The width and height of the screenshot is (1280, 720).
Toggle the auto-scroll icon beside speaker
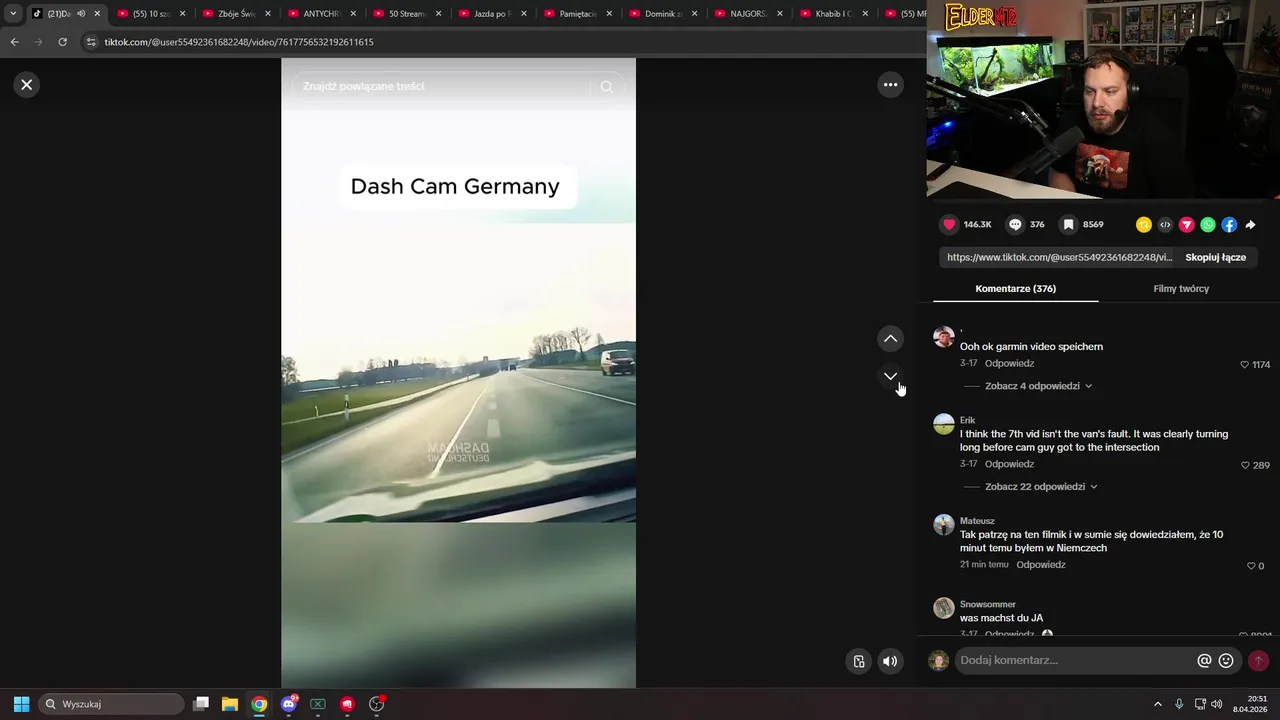859,661
